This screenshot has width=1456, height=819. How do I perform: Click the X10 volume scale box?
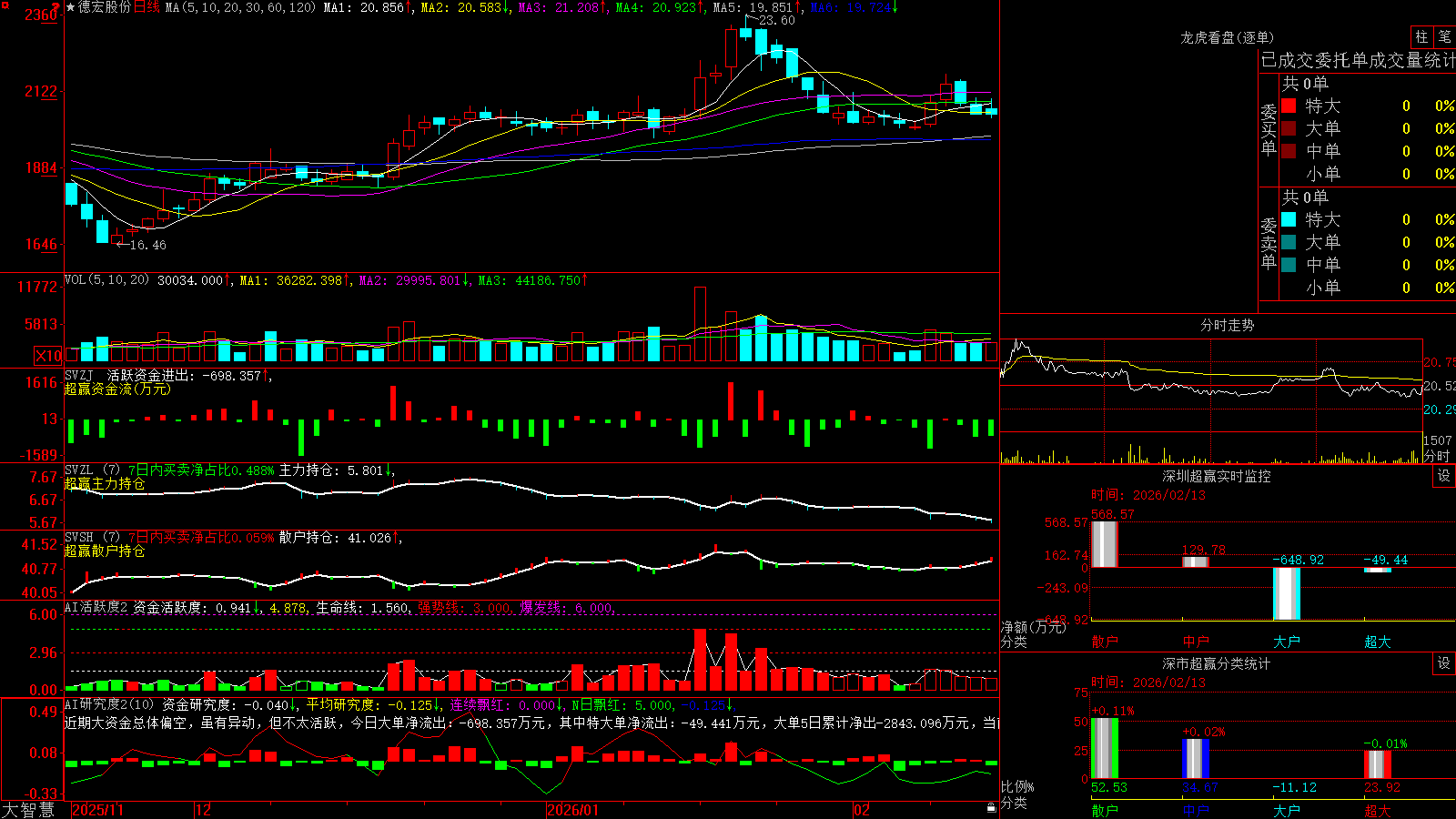(49, 356)
